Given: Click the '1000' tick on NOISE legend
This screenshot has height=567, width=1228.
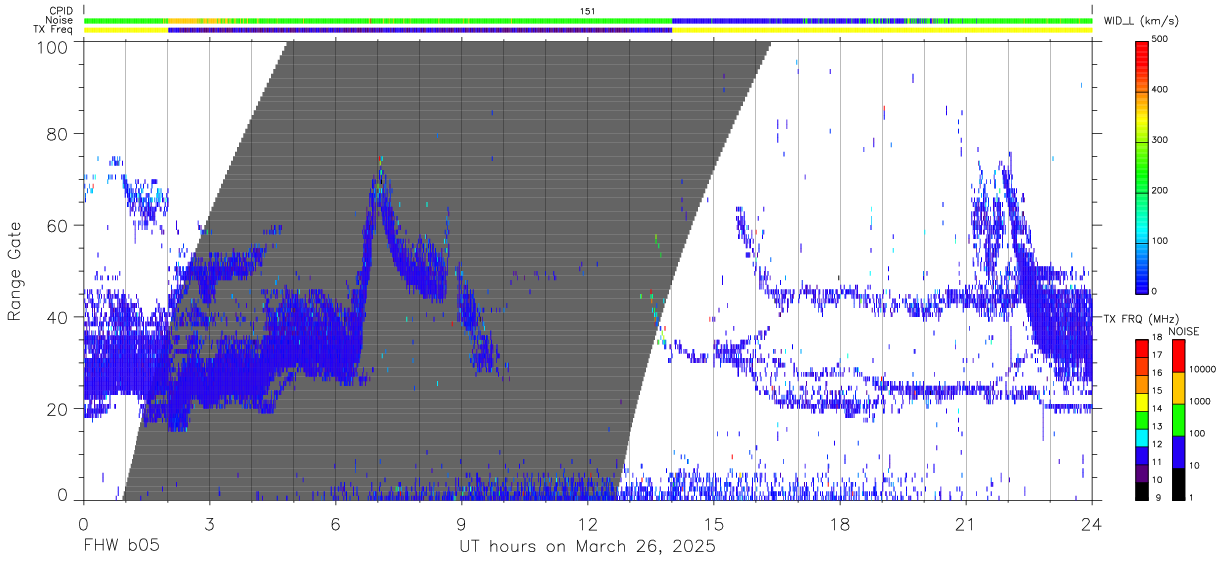Looking at the screenshot, I should click(1200, 402).
